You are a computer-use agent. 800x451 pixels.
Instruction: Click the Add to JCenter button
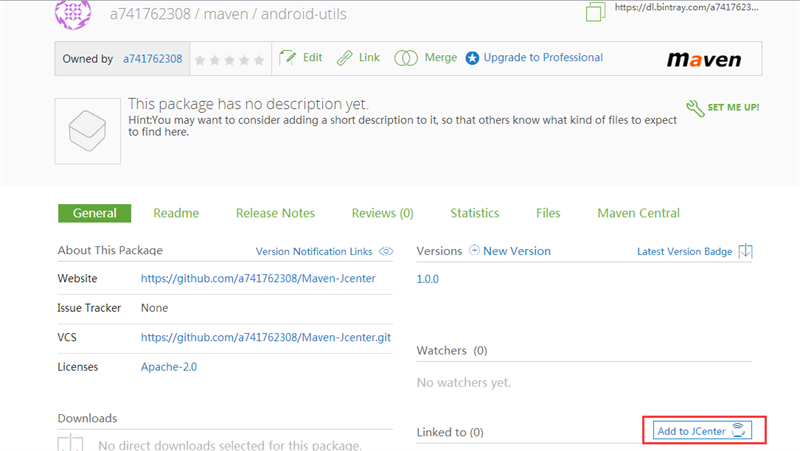pyautogui.click(x=702, y=431)
